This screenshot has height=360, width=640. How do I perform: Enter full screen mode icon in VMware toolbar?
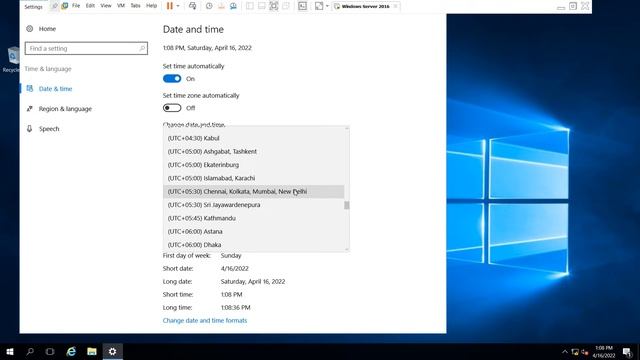273,6
